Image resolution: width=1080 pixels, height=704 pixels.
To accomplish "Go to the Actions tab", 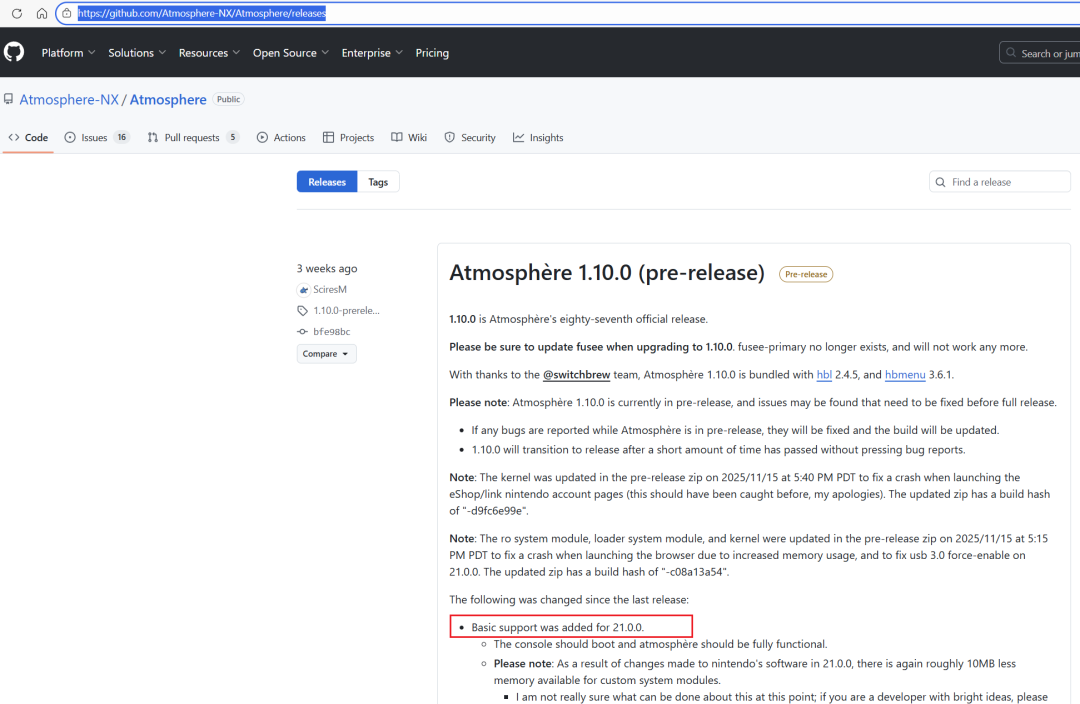I will click(x=281, y=137).
